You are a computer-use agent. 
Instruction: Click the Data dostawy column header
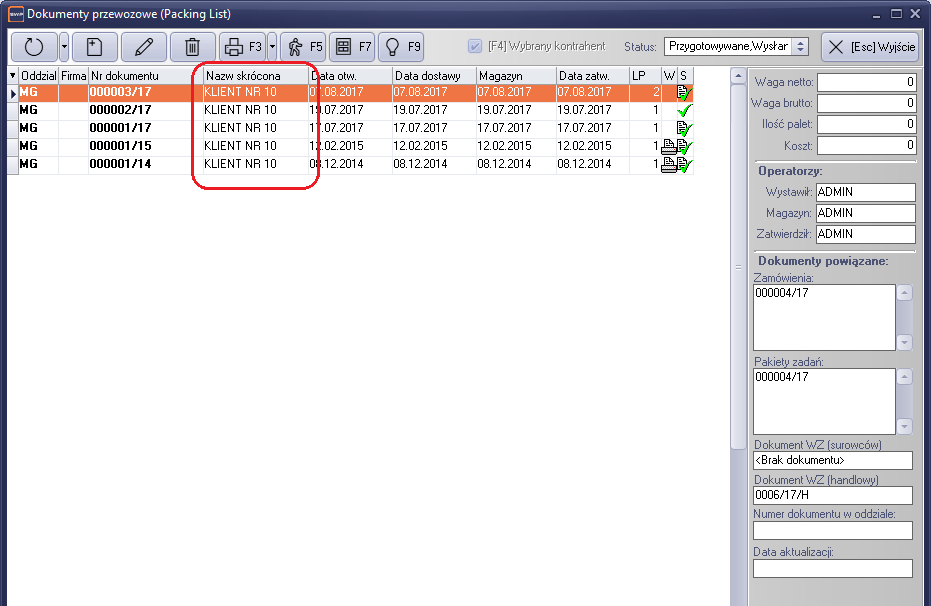[x=434, y=76]
